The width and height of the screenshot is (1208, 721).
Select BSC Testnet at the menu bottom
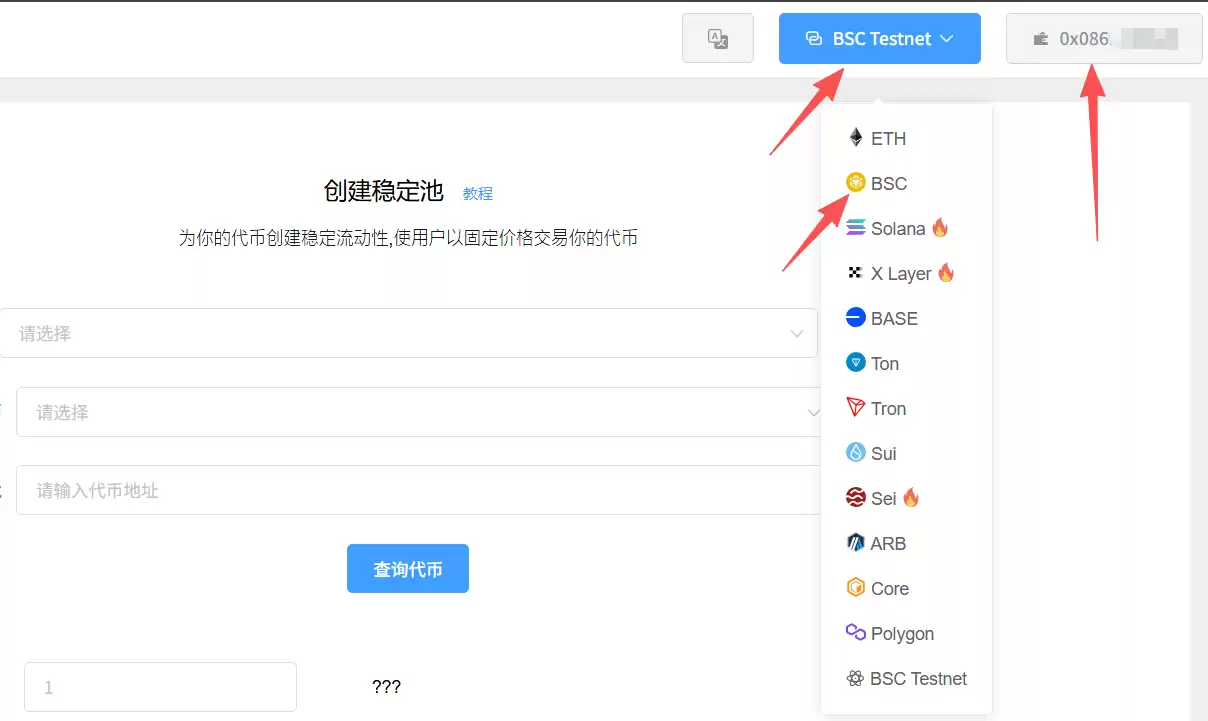[x=905, y=678]
